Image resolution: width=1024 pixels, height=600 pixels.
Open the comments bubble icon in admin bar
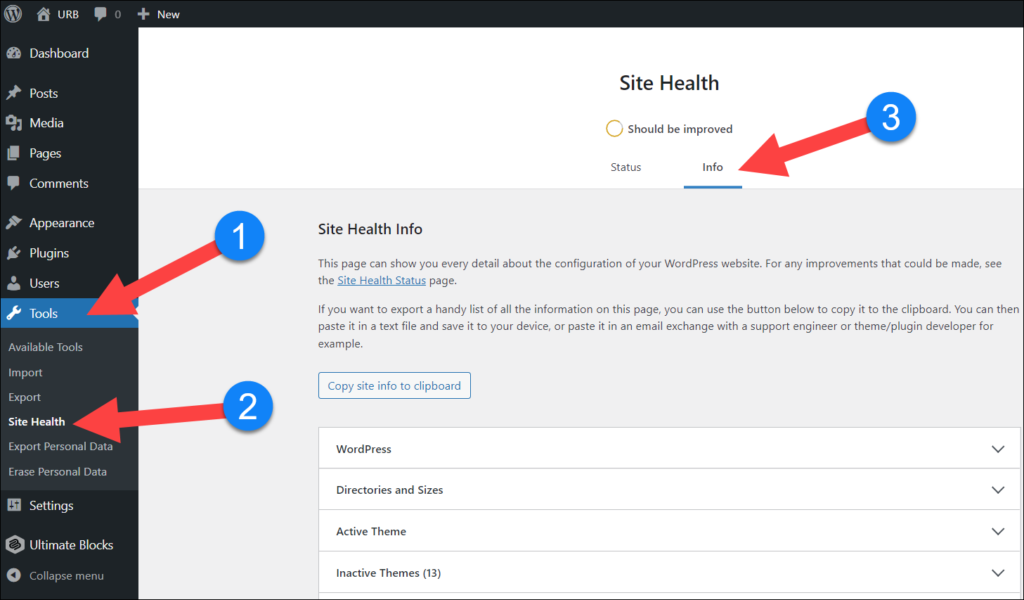100,14
